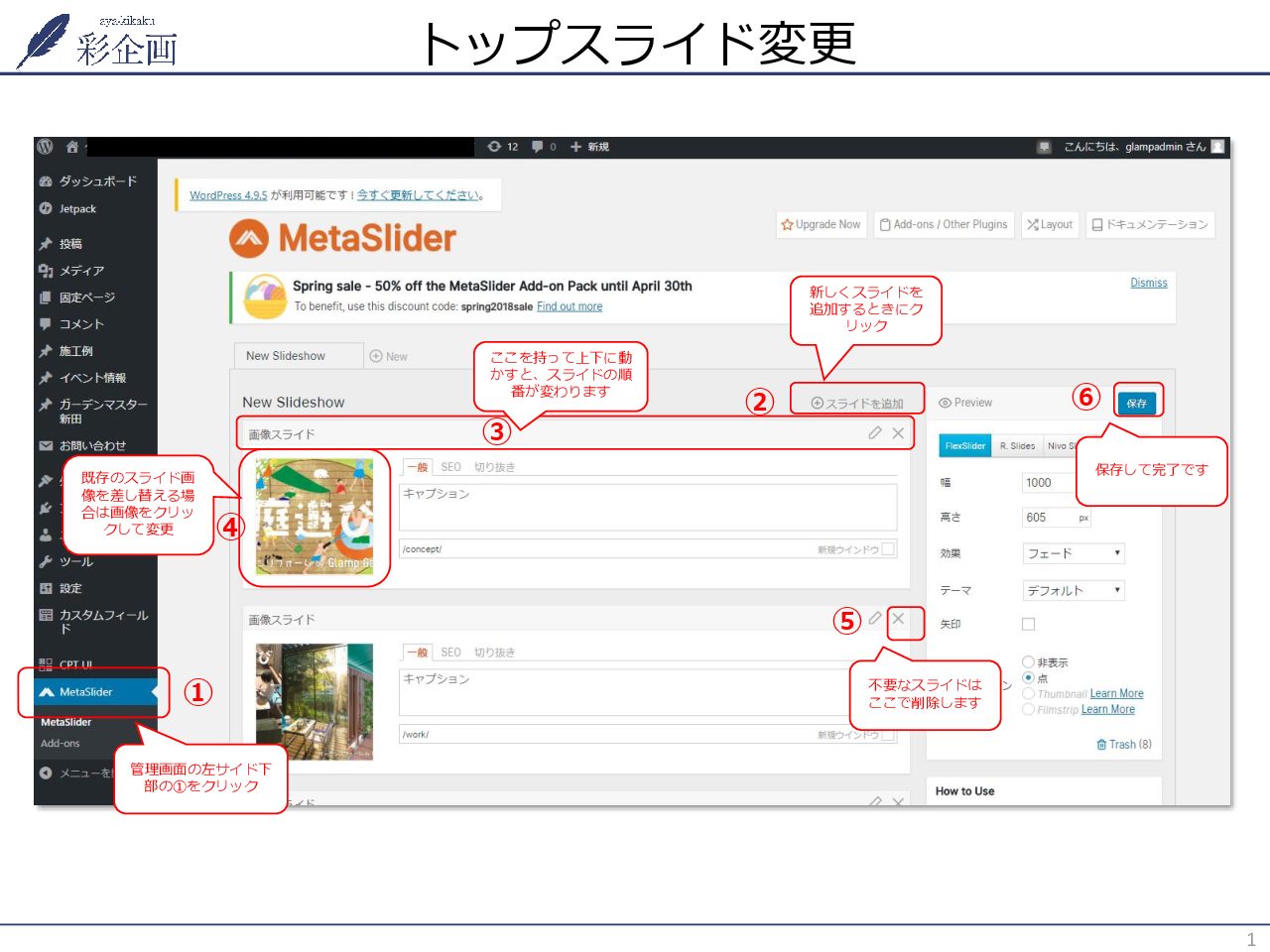Open the glampadmin user avatar

(1217, 147)
